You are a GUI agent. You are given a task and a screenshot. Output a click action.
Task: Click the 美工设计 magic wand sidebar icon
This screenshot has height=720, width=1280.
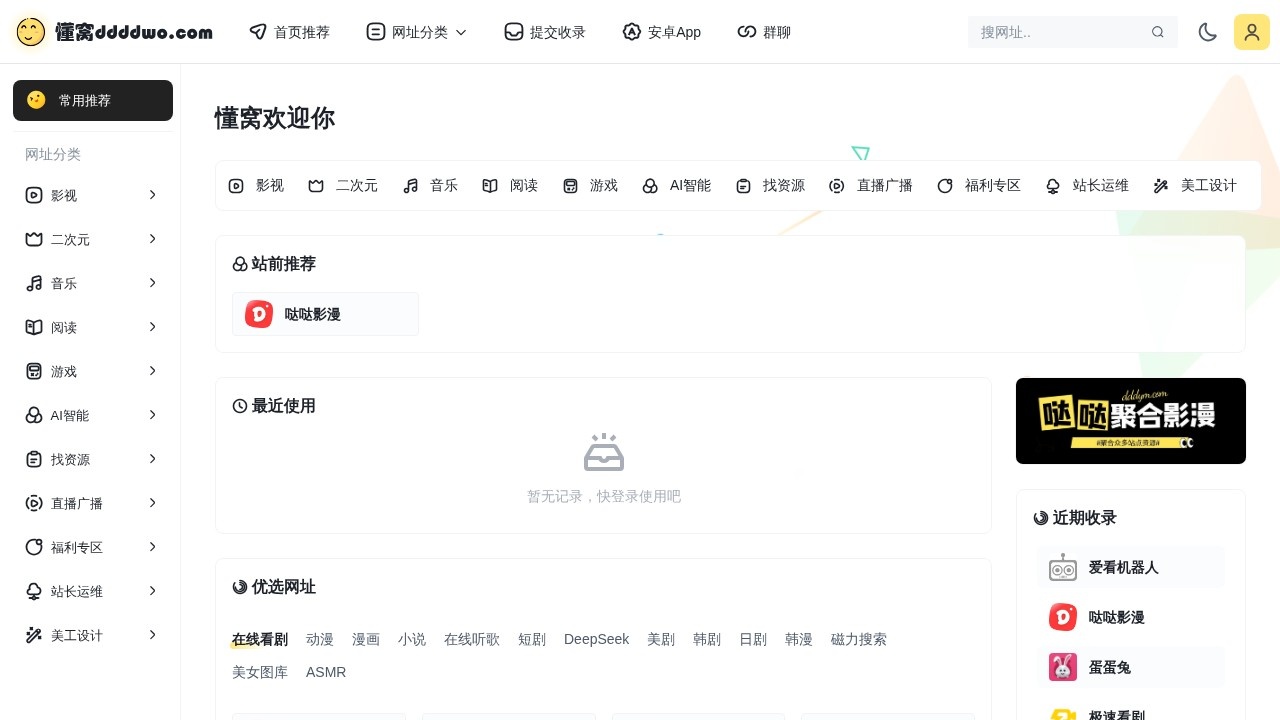point(34,635)
